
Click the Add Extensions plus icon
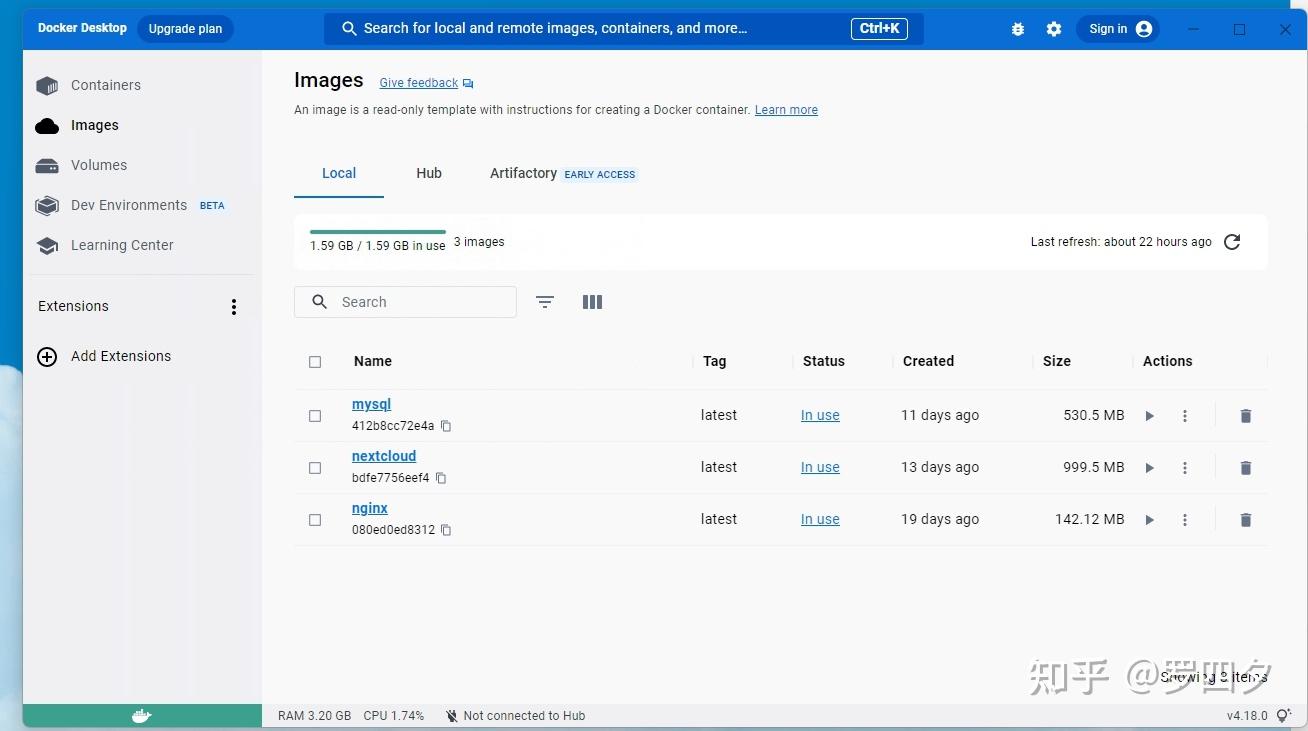(47, 357)
